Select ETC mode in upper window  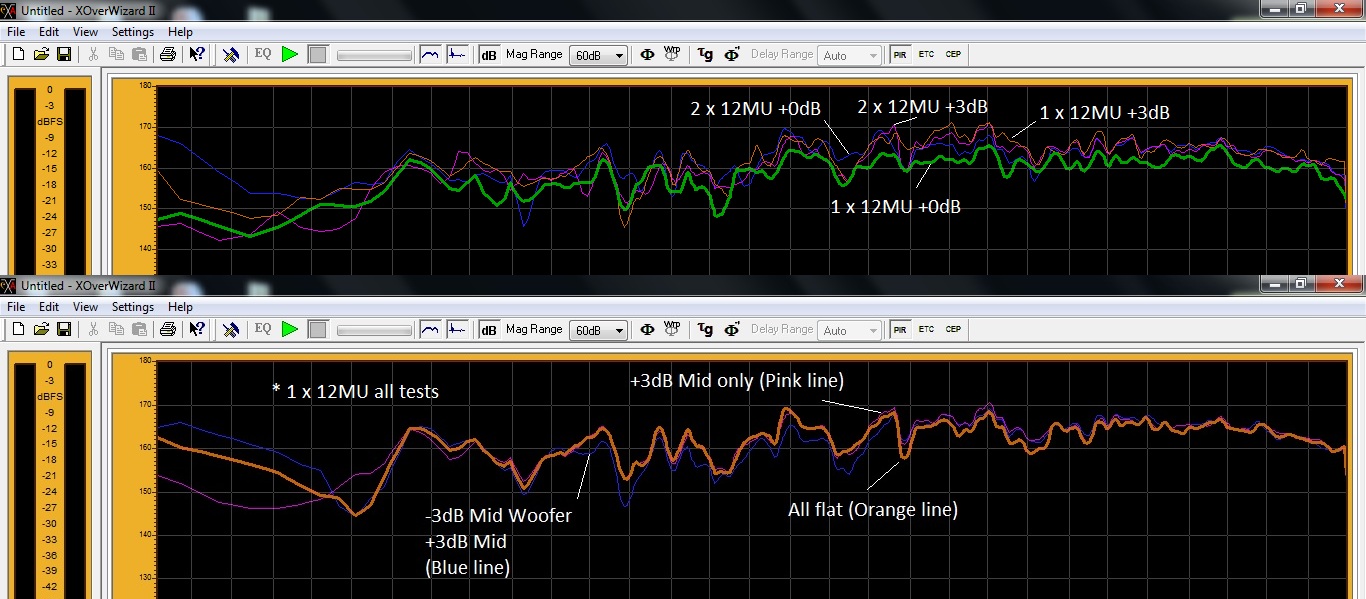coord(927,54)
